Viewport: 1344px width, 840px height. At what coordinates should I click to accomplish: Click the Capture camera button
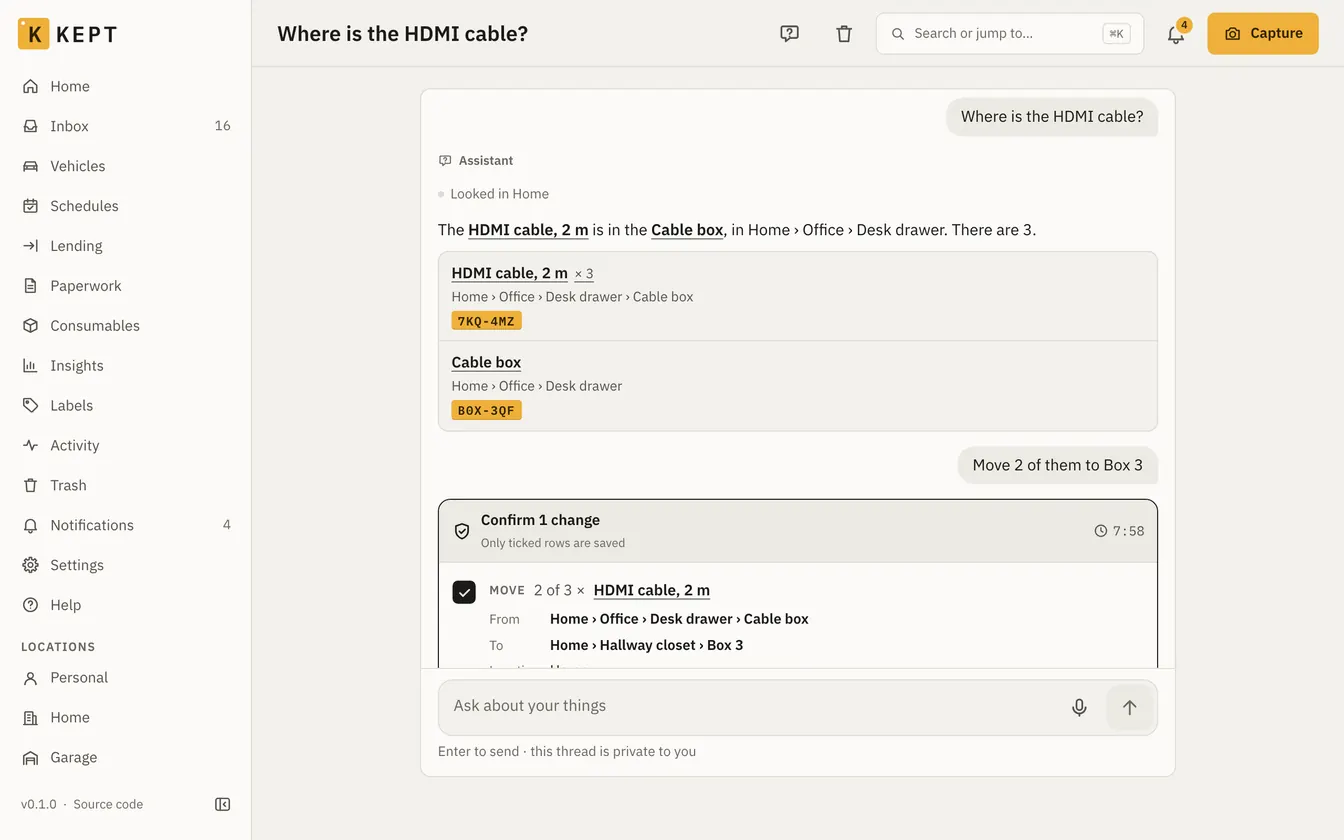pyautogui.click(x=1263, y=34)
